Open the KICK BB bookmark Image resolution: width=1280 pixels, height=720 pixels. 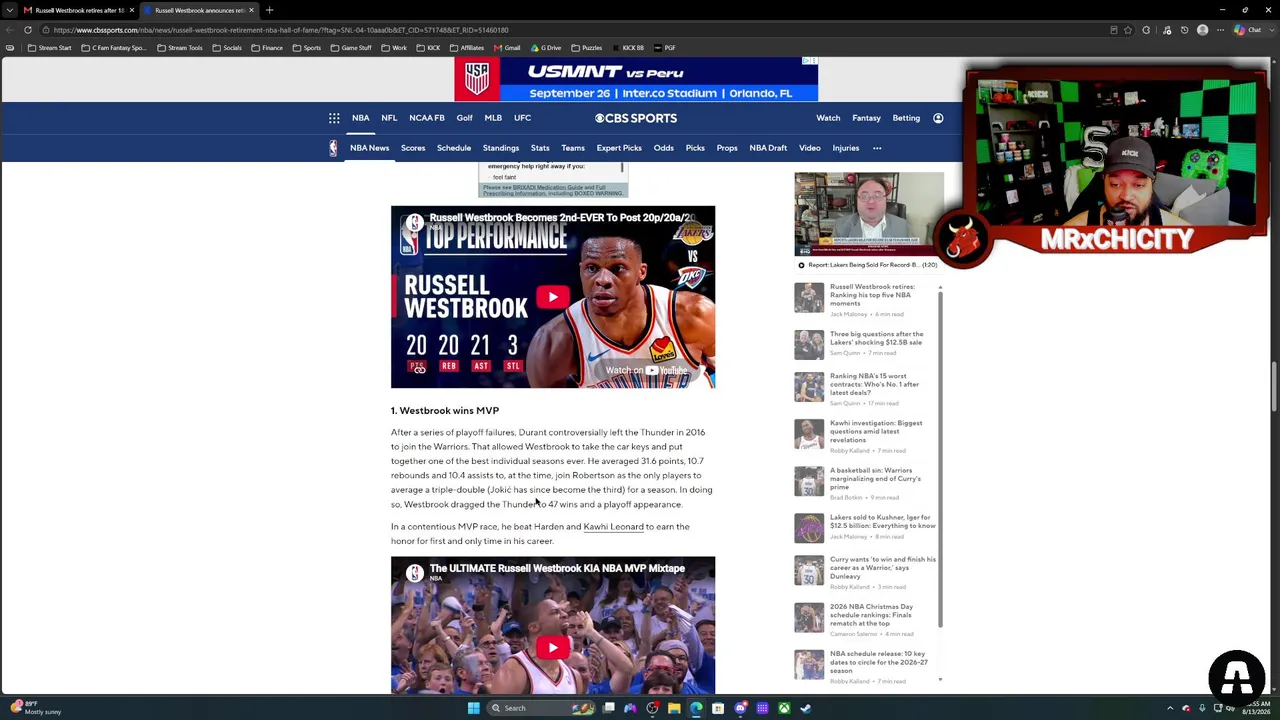point(627,48)
